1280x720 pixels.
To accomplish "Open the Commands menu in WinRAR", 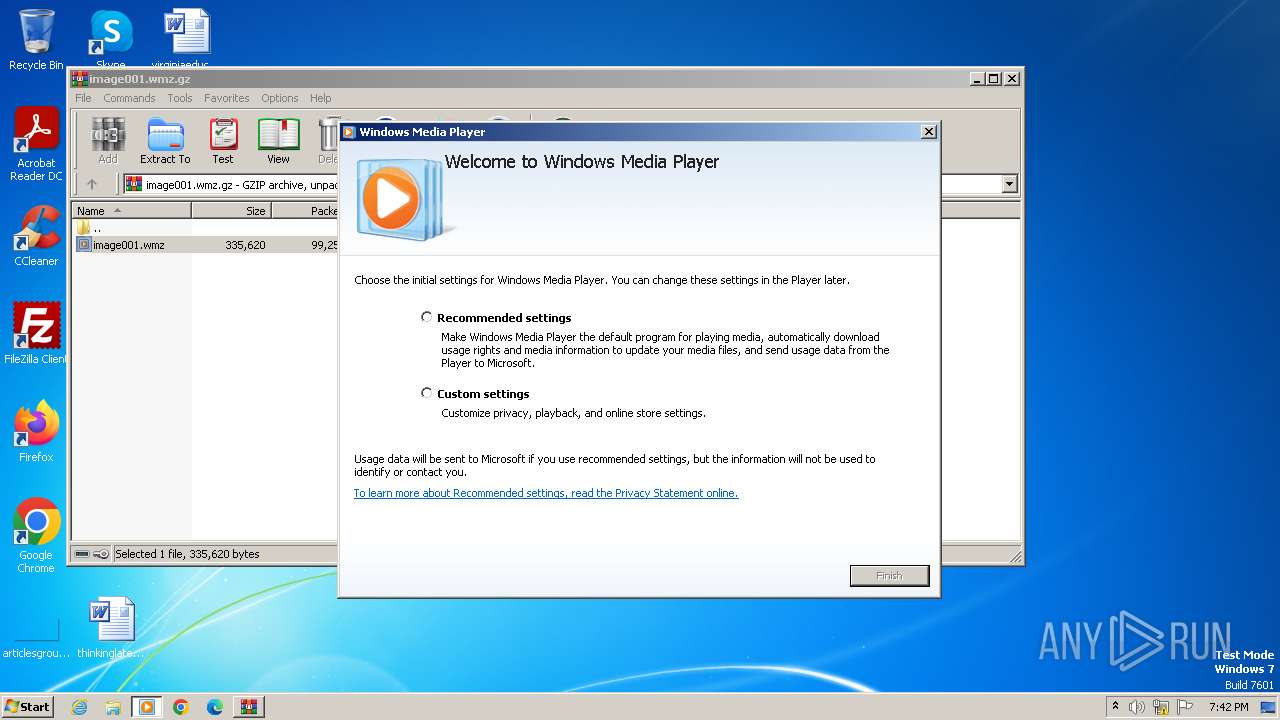I will point(129,98).
